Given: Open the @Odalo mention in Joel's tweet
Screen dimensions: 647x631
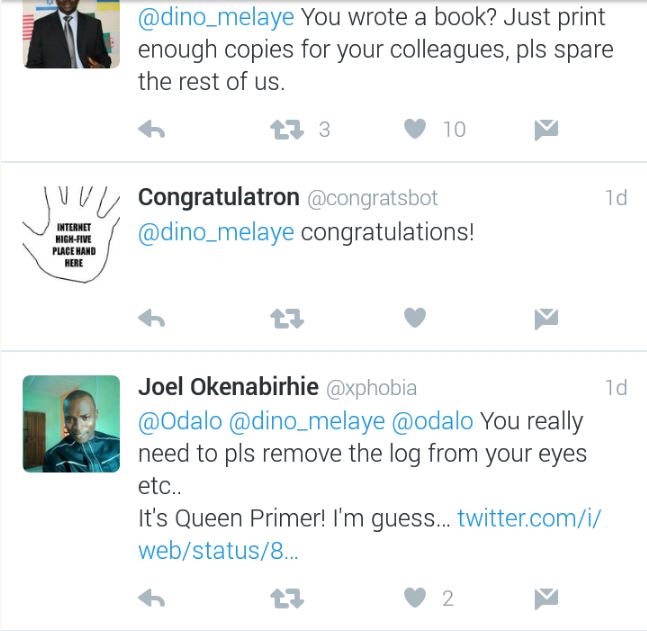Looking at the screenshot, I should click(180, 422).
